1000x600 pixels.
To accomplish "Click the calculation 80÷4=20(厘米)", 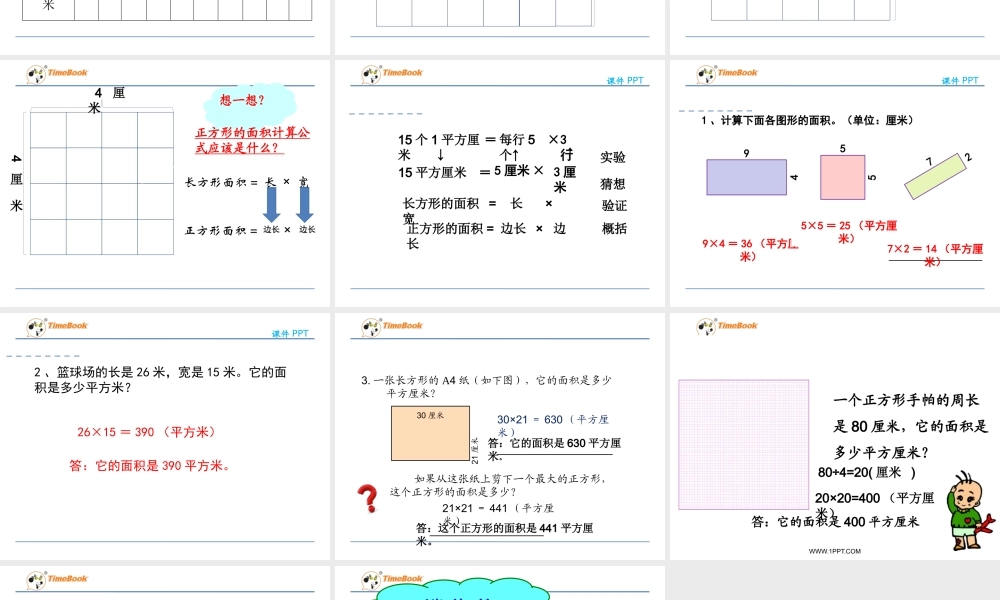I will 867,472.
